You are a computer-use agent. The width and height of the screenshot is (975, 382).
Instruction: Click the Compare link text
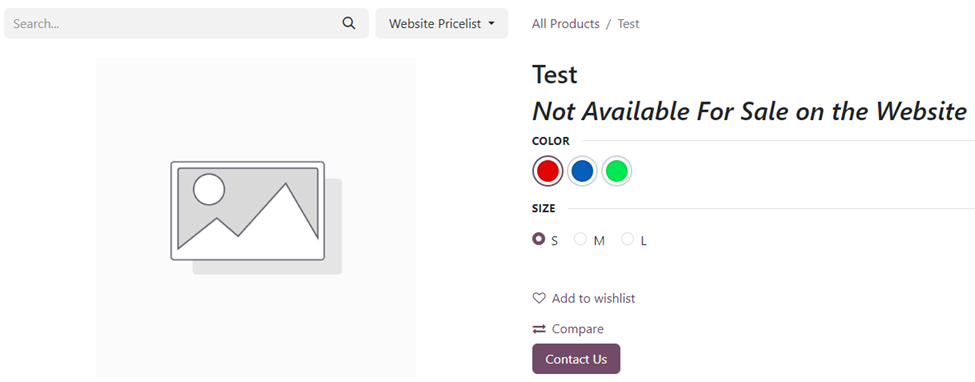578,329
